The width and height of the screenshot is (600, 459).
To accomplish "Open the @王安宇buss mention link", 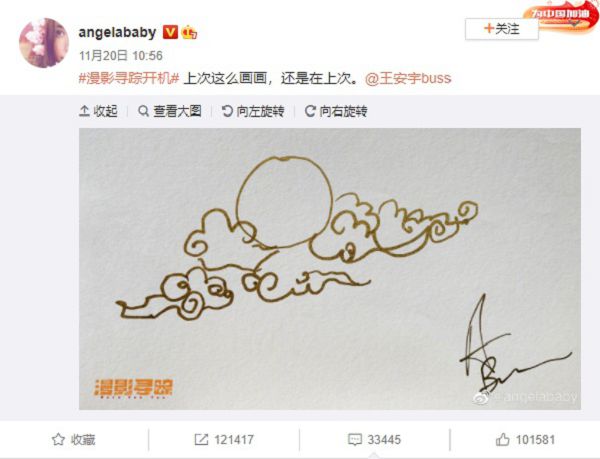I will (408, 78).
